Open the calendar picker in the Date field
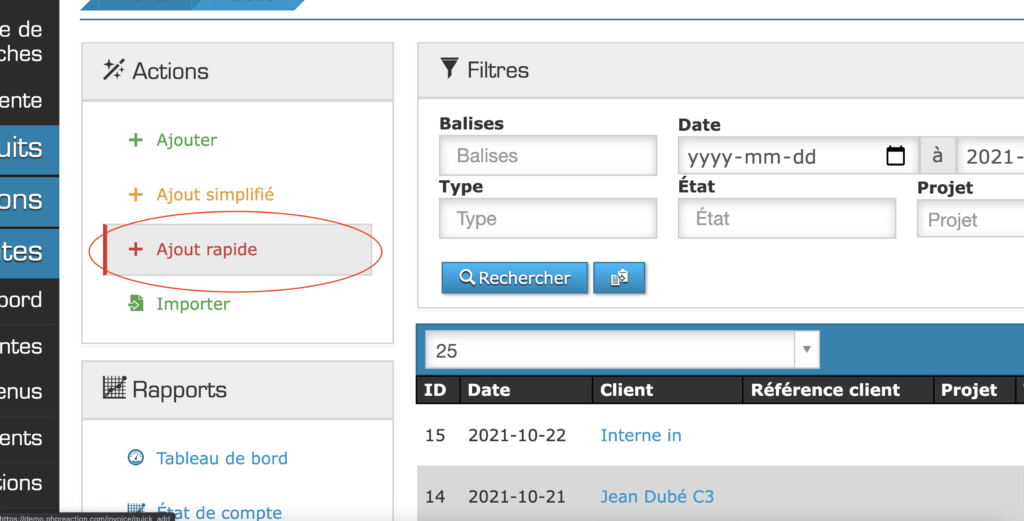This screenshot has width=1024, height=521. click(896, 156)
